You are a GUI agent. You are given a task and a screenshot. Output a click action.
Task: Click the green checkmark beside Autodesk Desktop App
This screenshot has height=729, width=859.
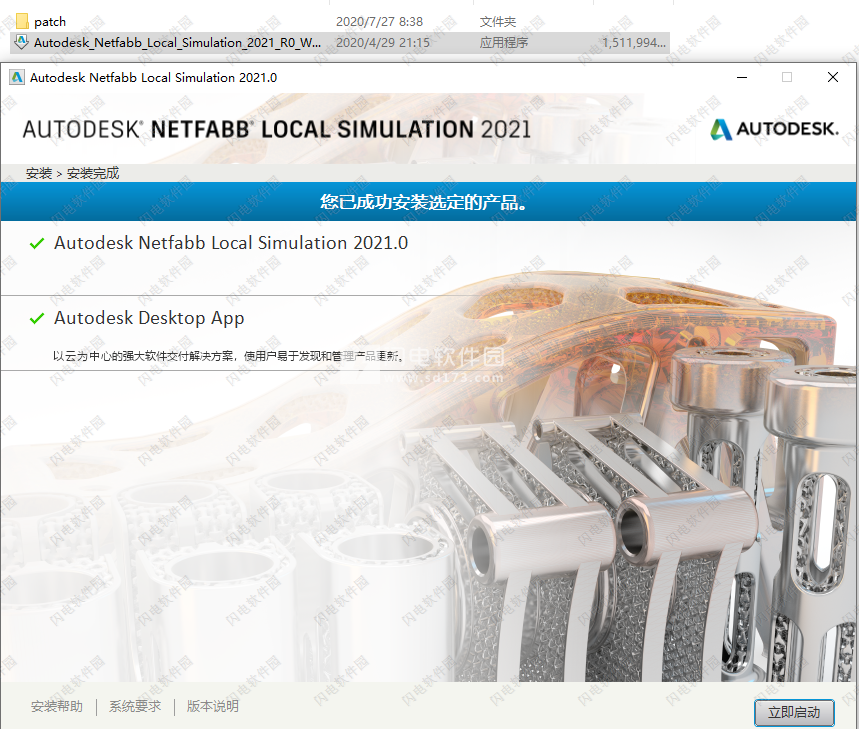click(x=37, y=318)
